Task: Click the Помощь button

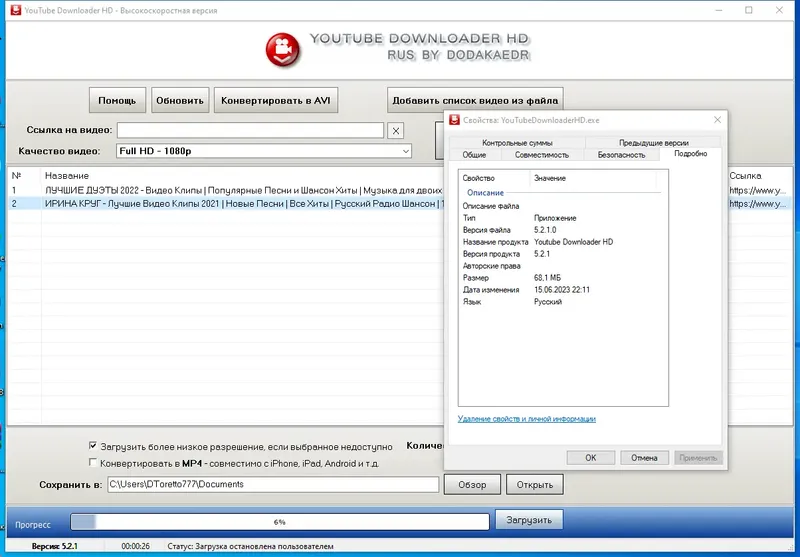Action: [x=117, y=100]
